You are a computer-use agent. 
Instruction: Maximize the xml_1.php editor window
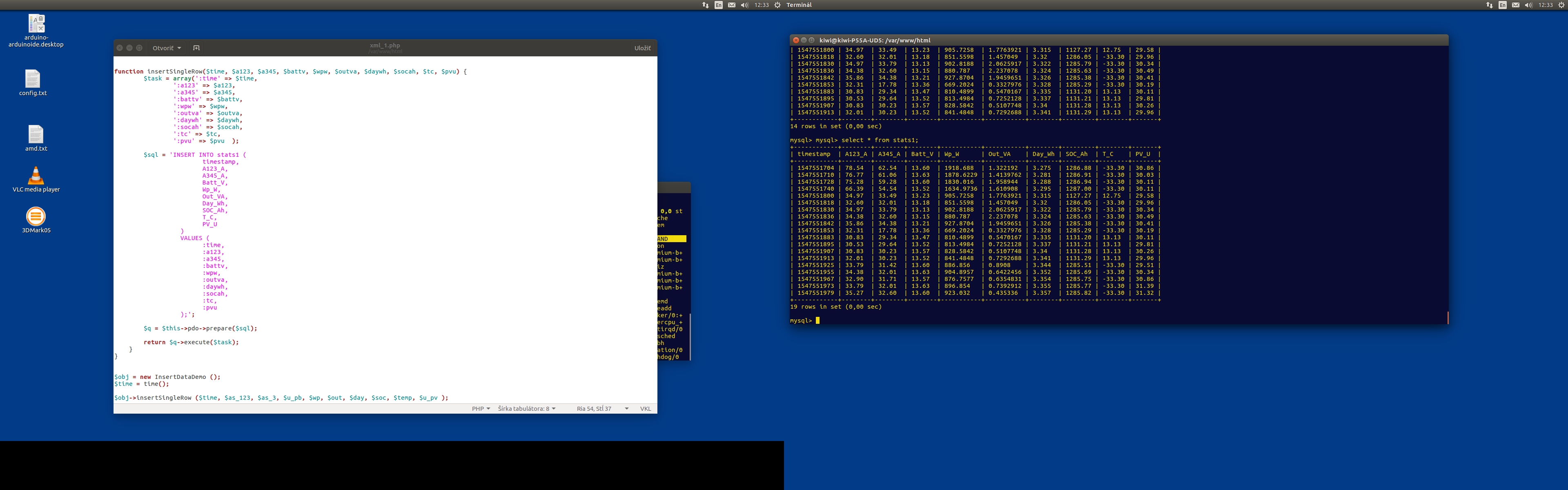coord(139,48)
